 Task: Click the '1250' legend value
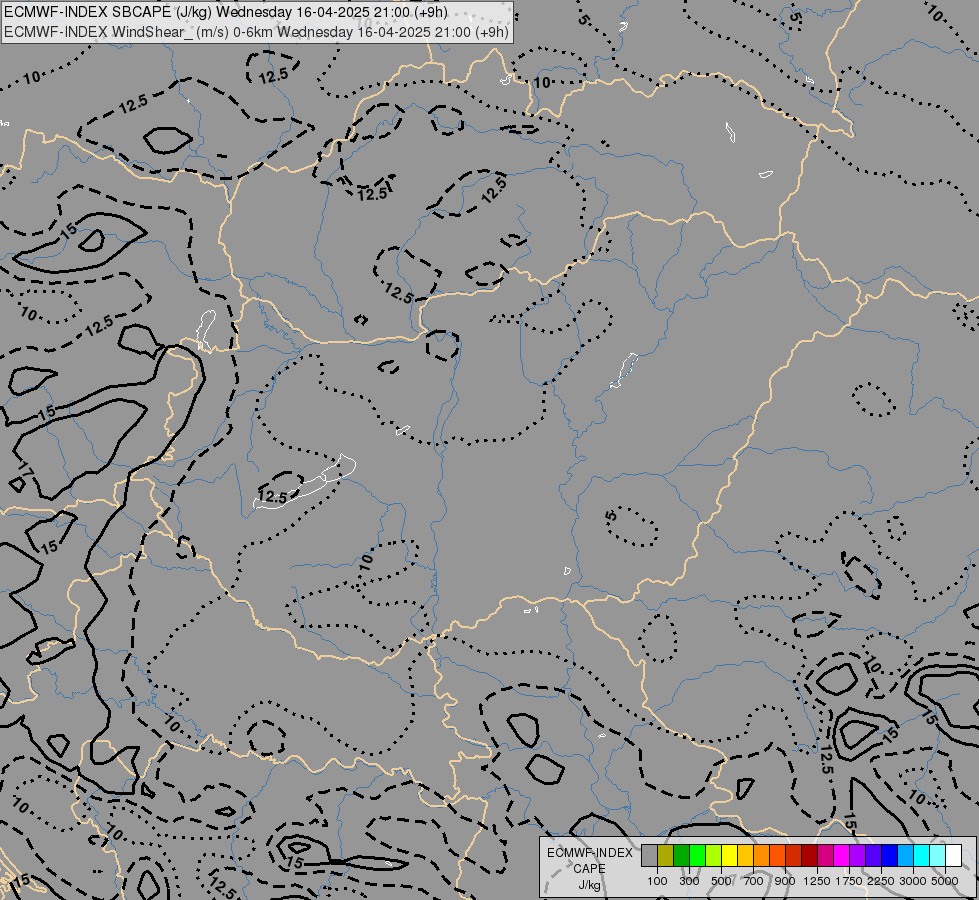(x=817, y=881)
